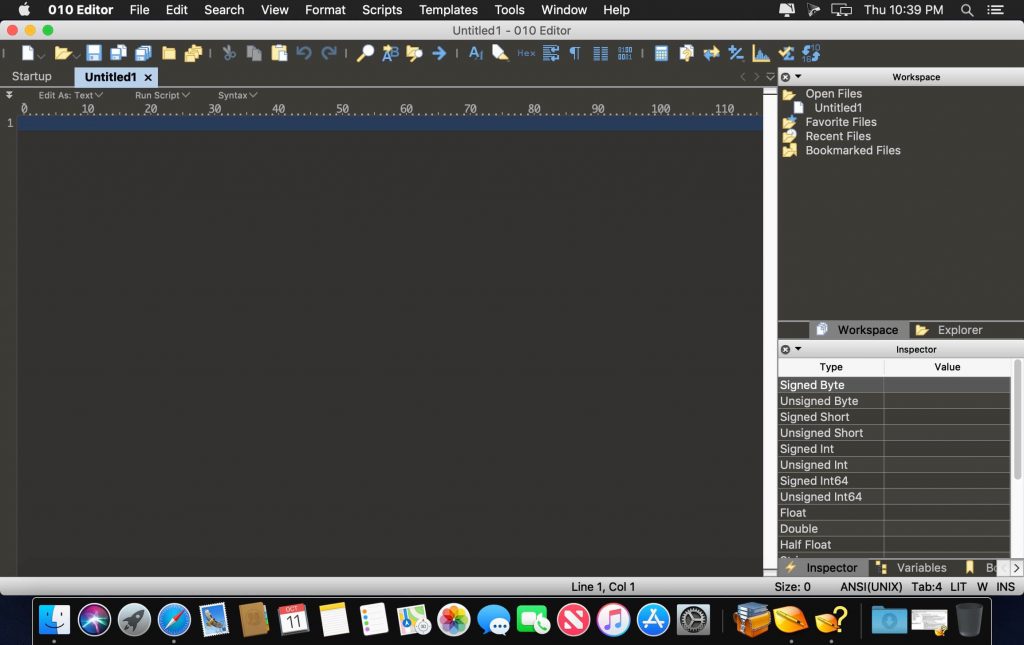Select Untitled1 under Open Files
The height and width of the screenshot is (645, 1024).
click(x=839, y=107)
